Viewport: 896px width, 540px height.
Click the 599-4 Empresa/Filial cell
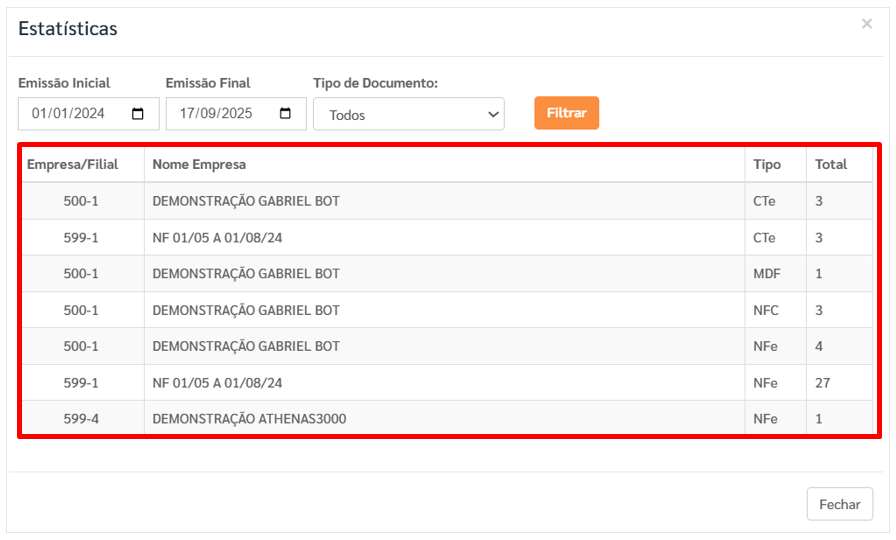click(x=81, y=419)
